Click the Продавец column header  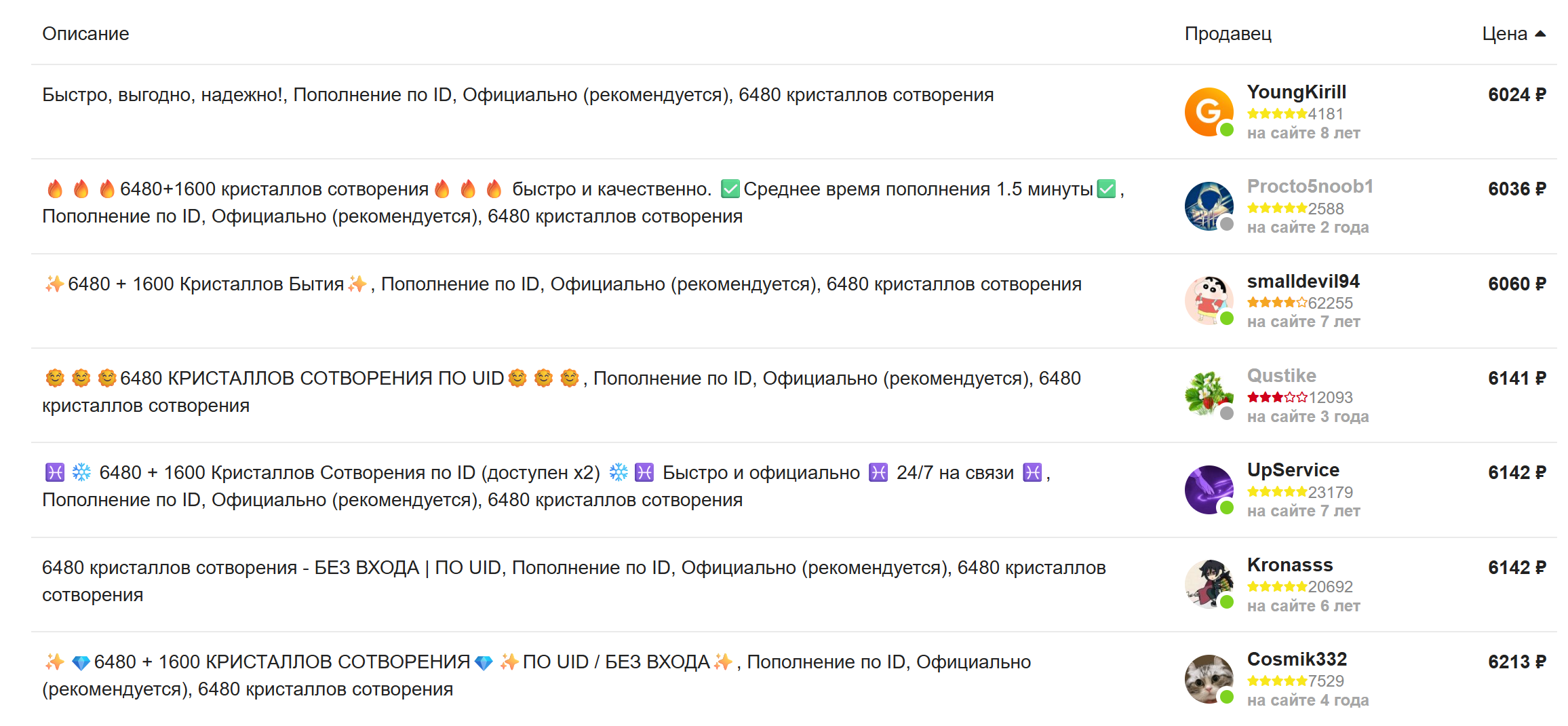pyautogui.click(x=1228, y=34)
